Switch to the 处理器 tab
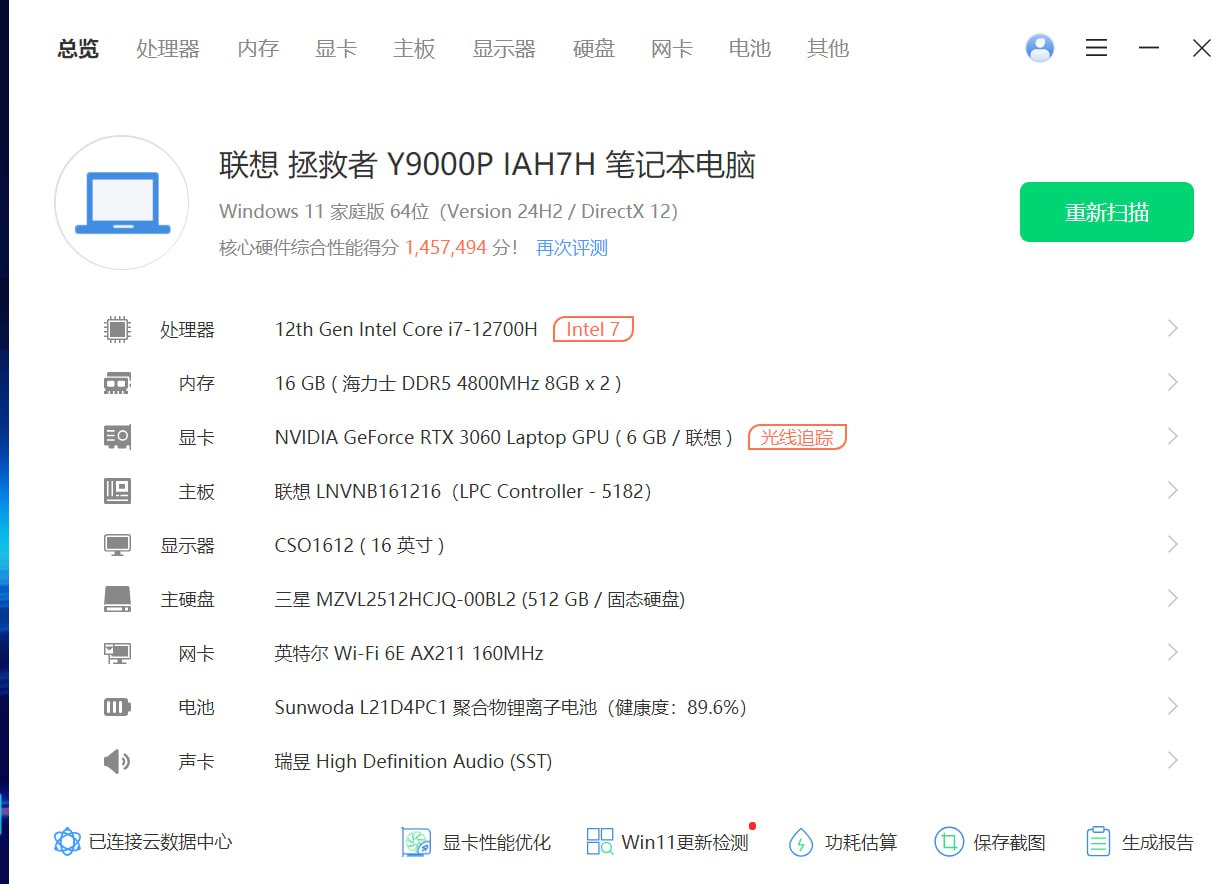1224x884 pixels. coord(168,48)
